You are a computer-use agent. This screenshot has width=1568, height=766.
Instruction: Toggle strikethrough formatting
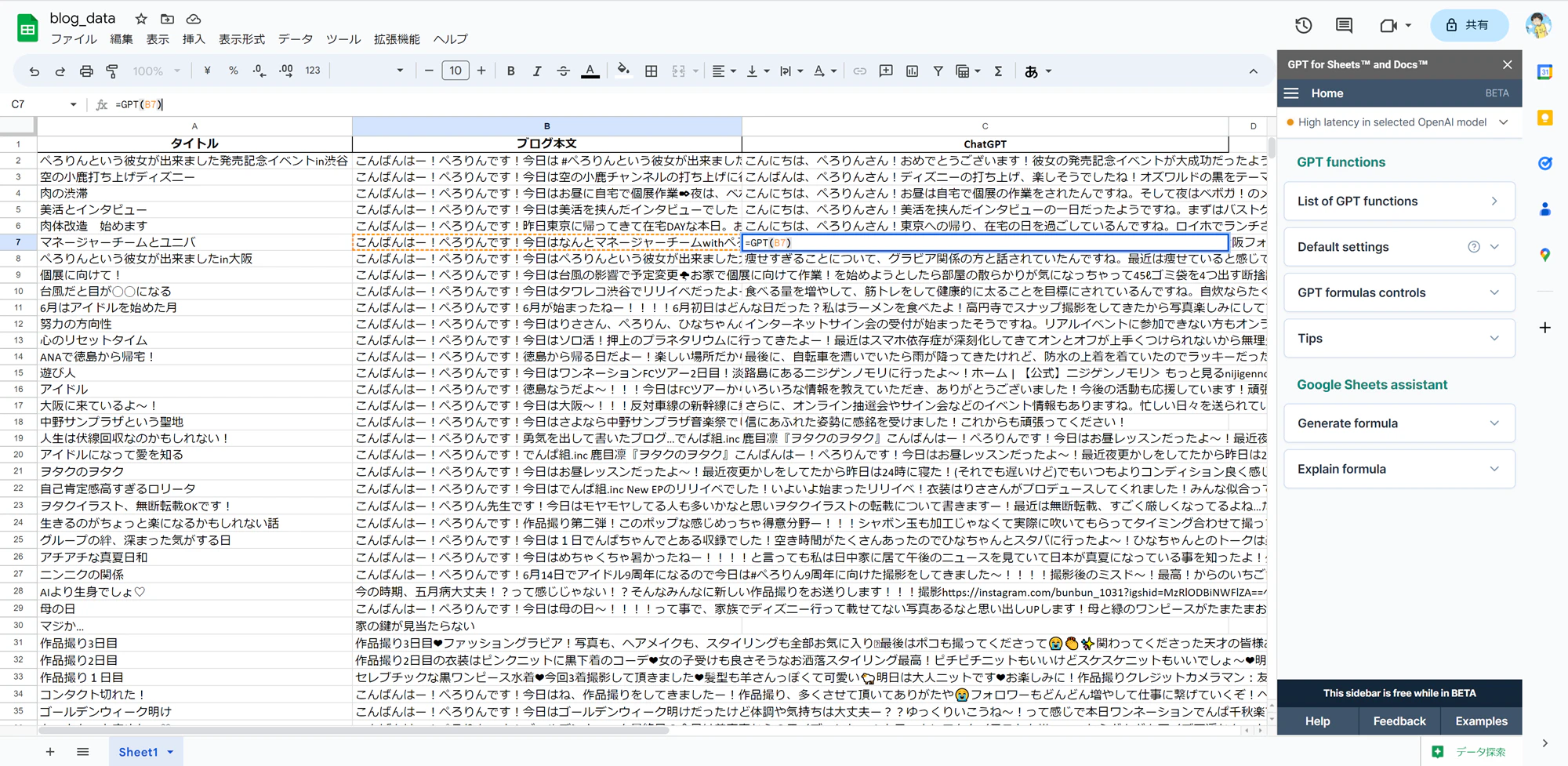pyautogui.click(x=563, y=71)
